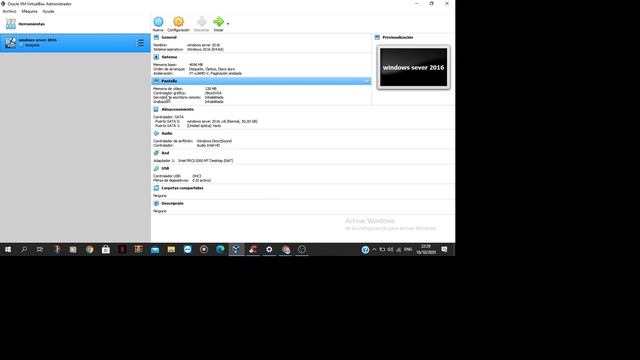640x360 pixels.
Task: Click the USB section icon
Action: pos(156,169)
